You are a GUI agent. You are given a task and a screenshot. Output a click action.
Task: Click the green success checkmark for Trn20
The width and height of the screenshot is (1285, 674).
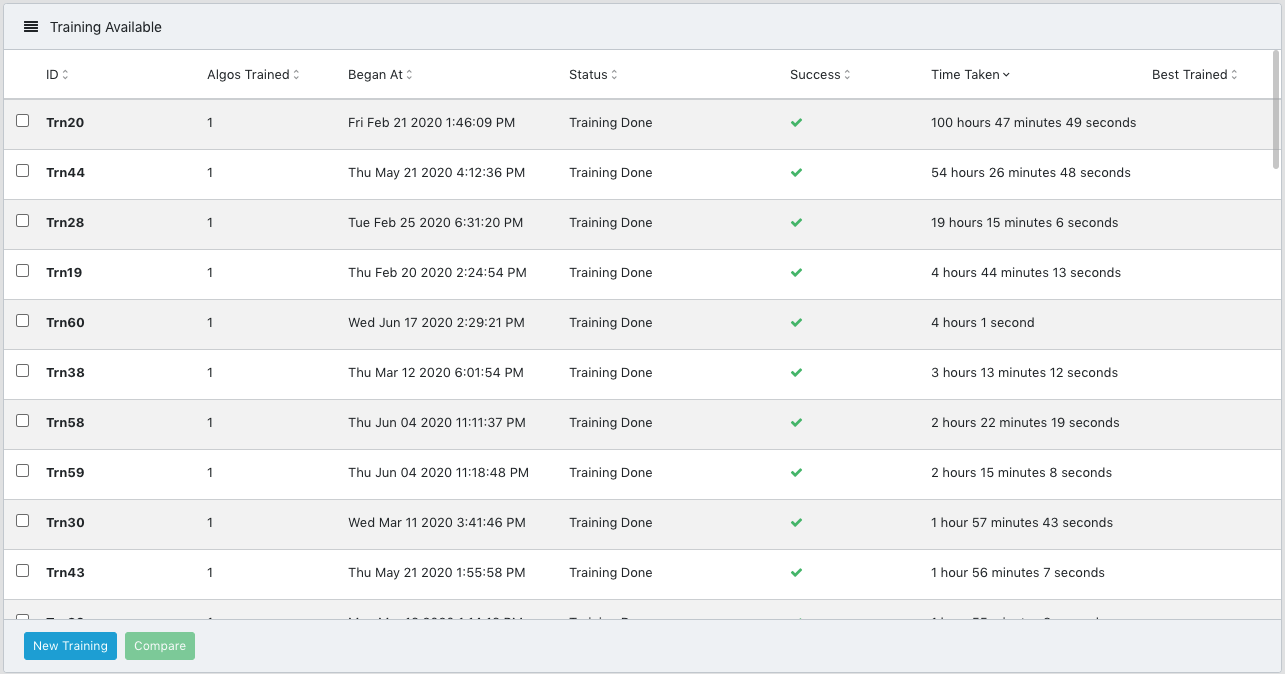click(x=796, y=123)
